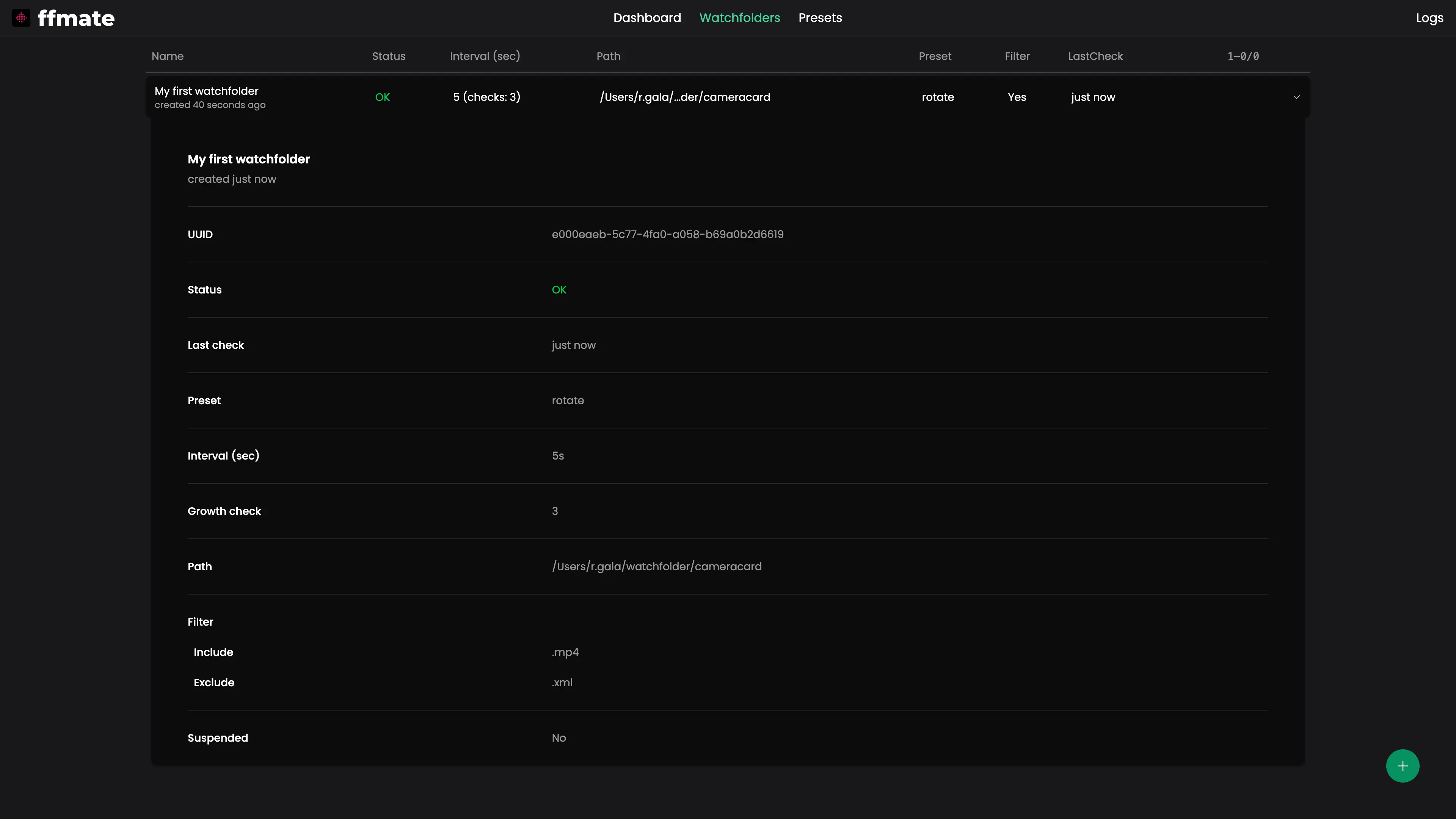Image resolution: width=1456 pixels, height=819 pixels.
Task: Click the just now cell in the table row
Action: tap(1092, 97)
